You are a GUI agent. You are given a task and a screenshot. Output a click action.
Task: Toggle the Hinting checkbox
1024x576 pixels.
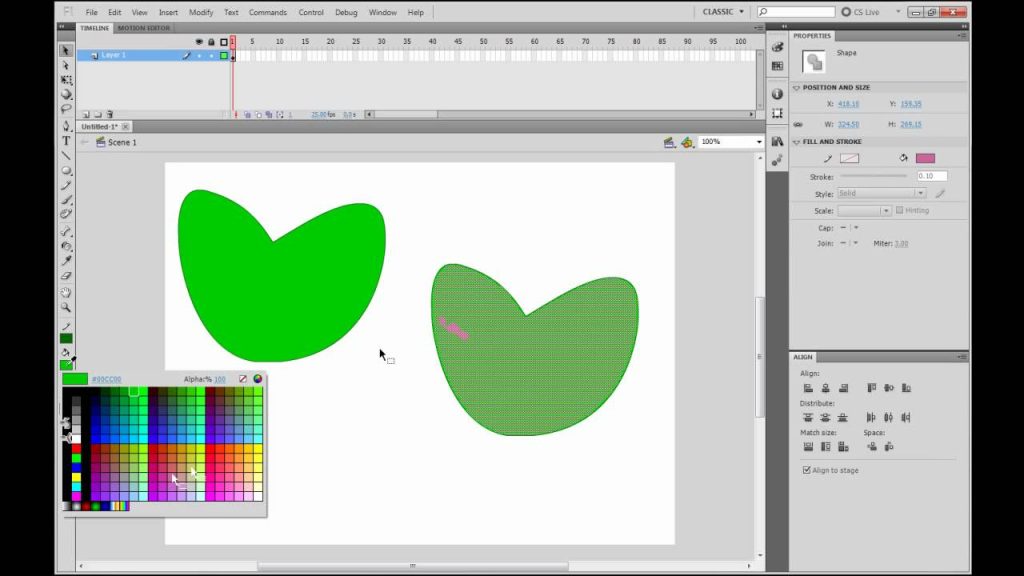899,210
